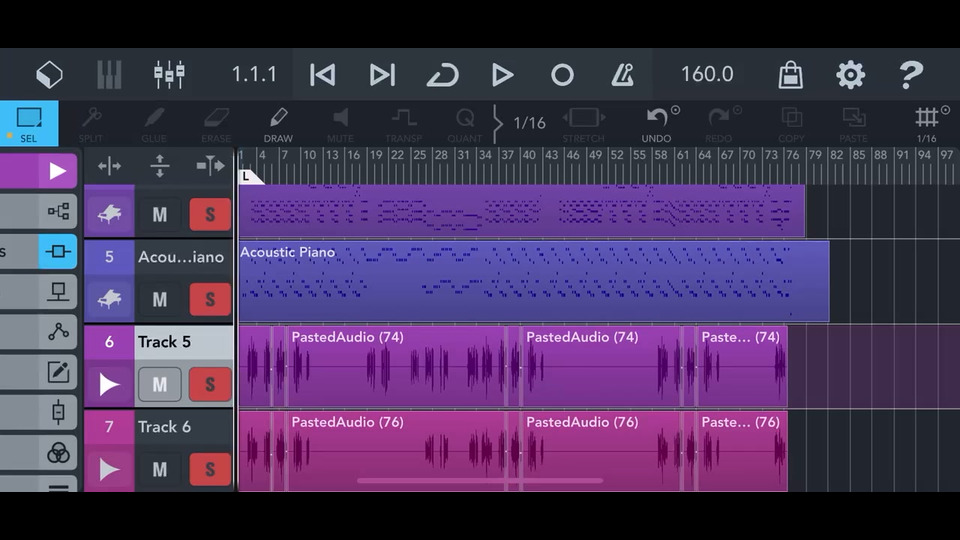The height and width of the screenshot is (540, 960).
Task: Open the shop bag icon
Action: point(790,75)
